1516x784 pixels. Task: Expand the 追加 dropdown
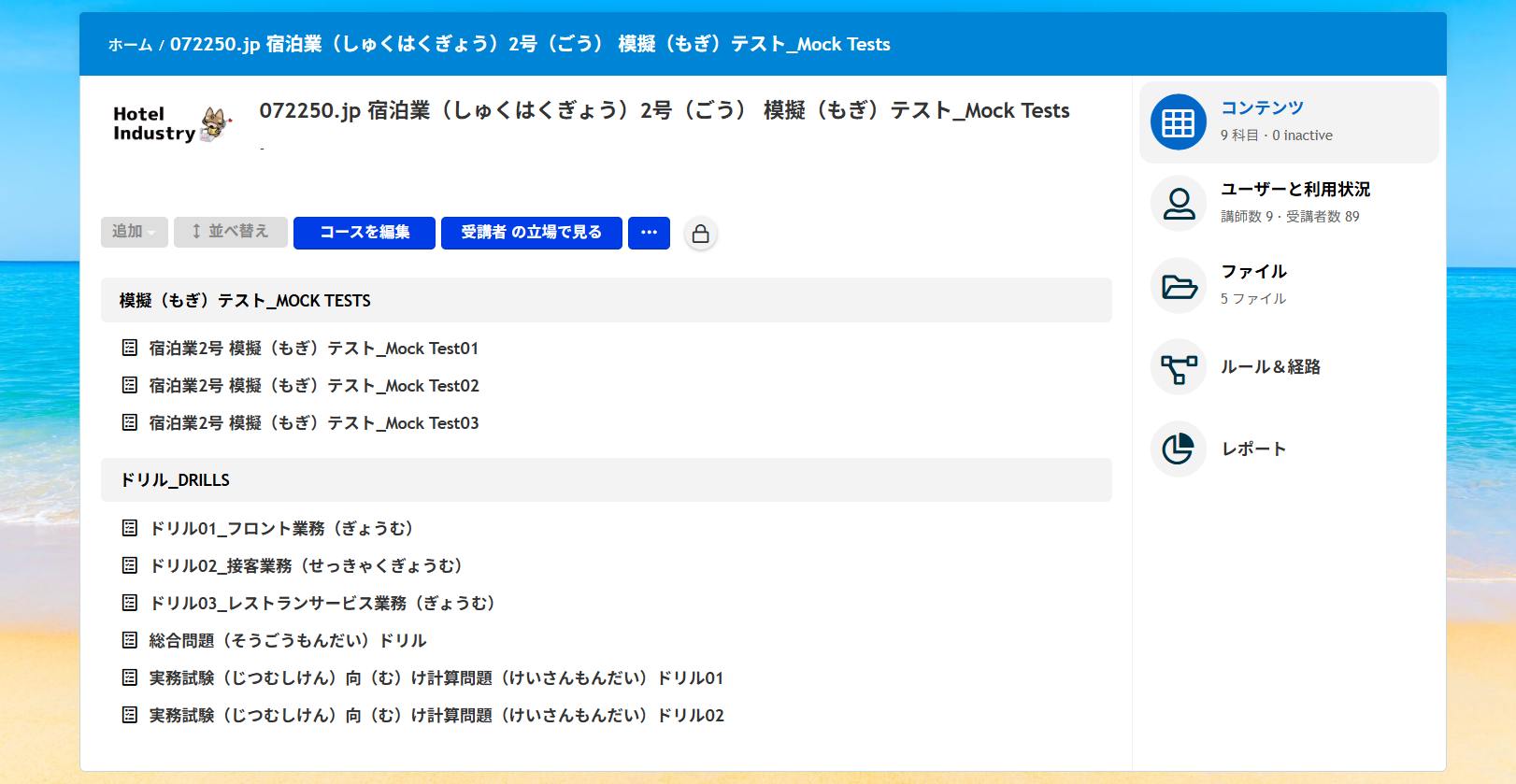coord(134,232)
